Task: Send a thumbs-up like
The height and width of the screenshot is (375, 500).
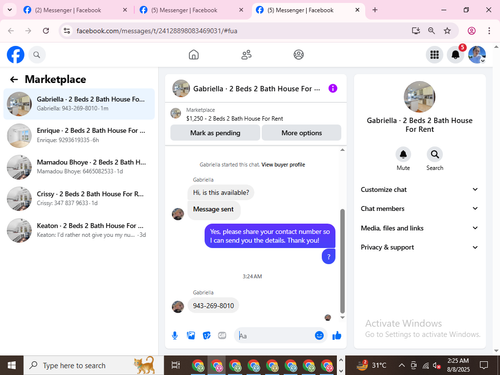Action: 337,335
